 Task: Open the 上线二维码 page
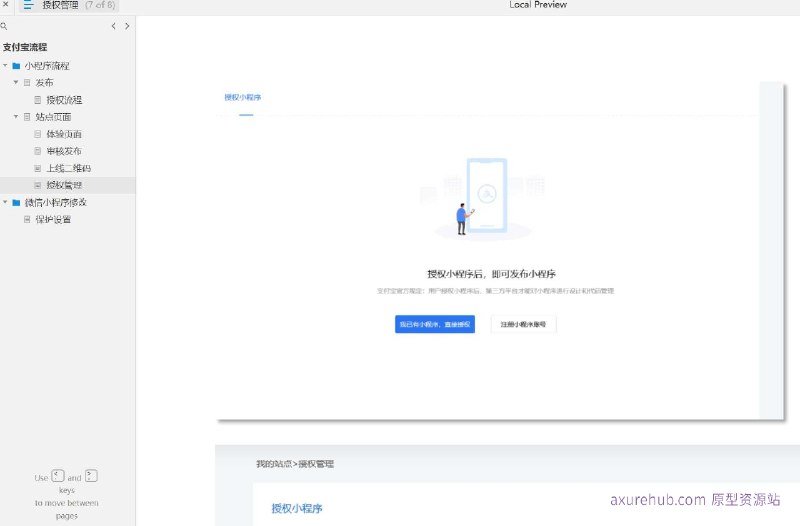coord(68,168)
